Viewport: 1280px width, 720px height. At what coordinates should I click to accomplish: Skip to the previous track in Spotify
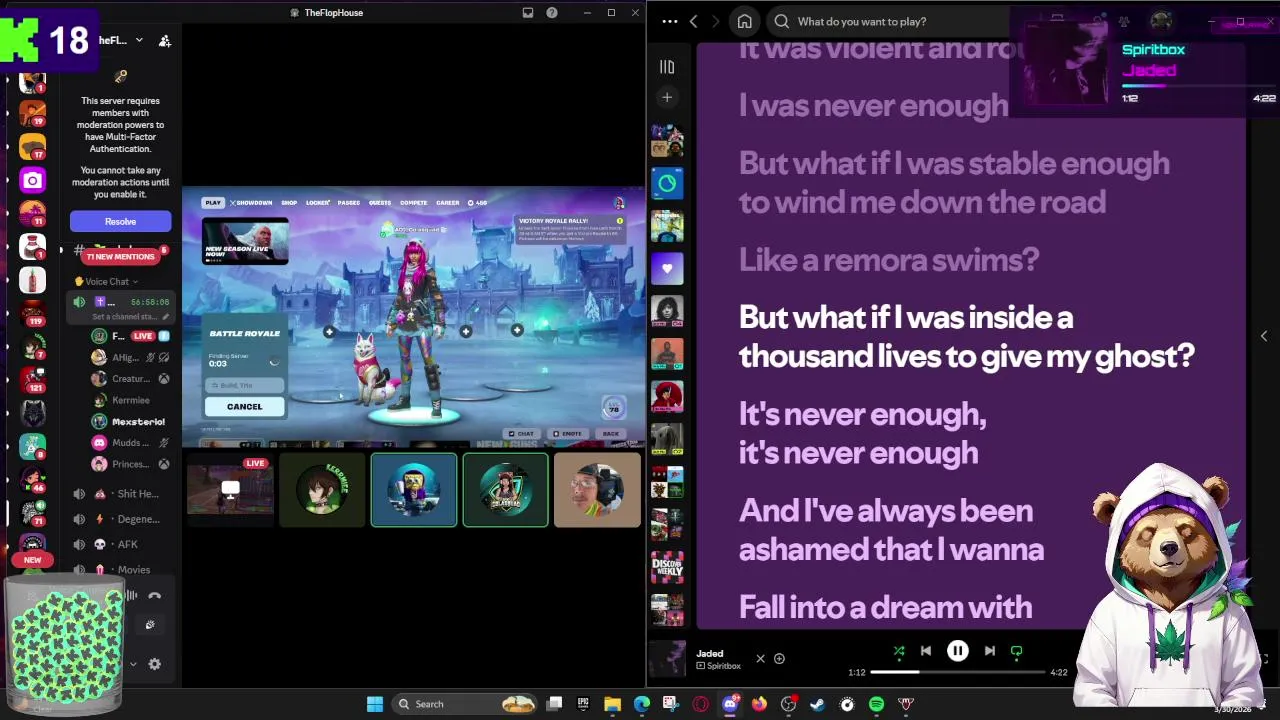click(x=926, y=651)
